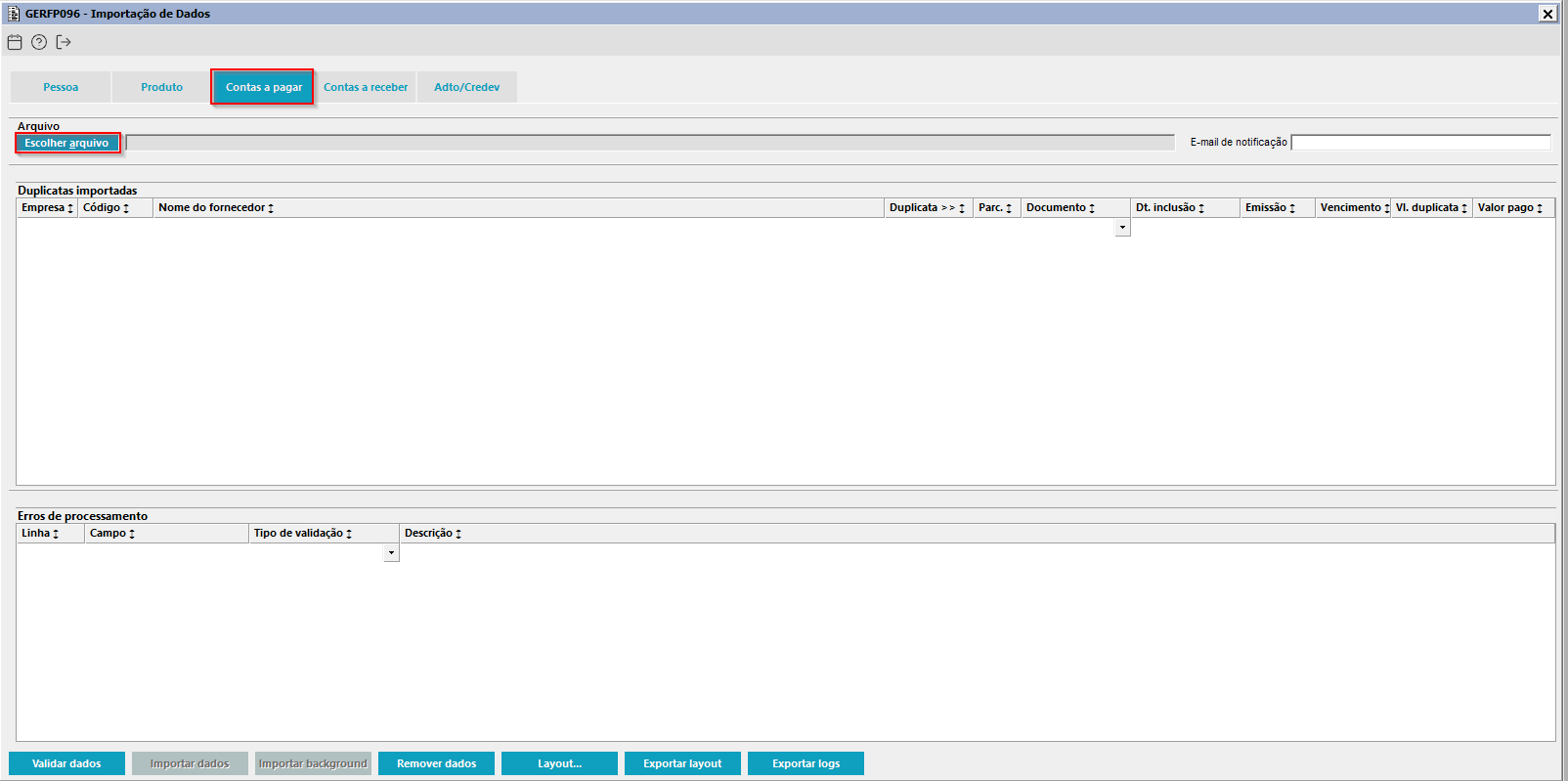The height and width of the screenshot is (781, 1568).
Task: Open the dropdown arrow under Documento column
Action: click(x=1122, y=228)
